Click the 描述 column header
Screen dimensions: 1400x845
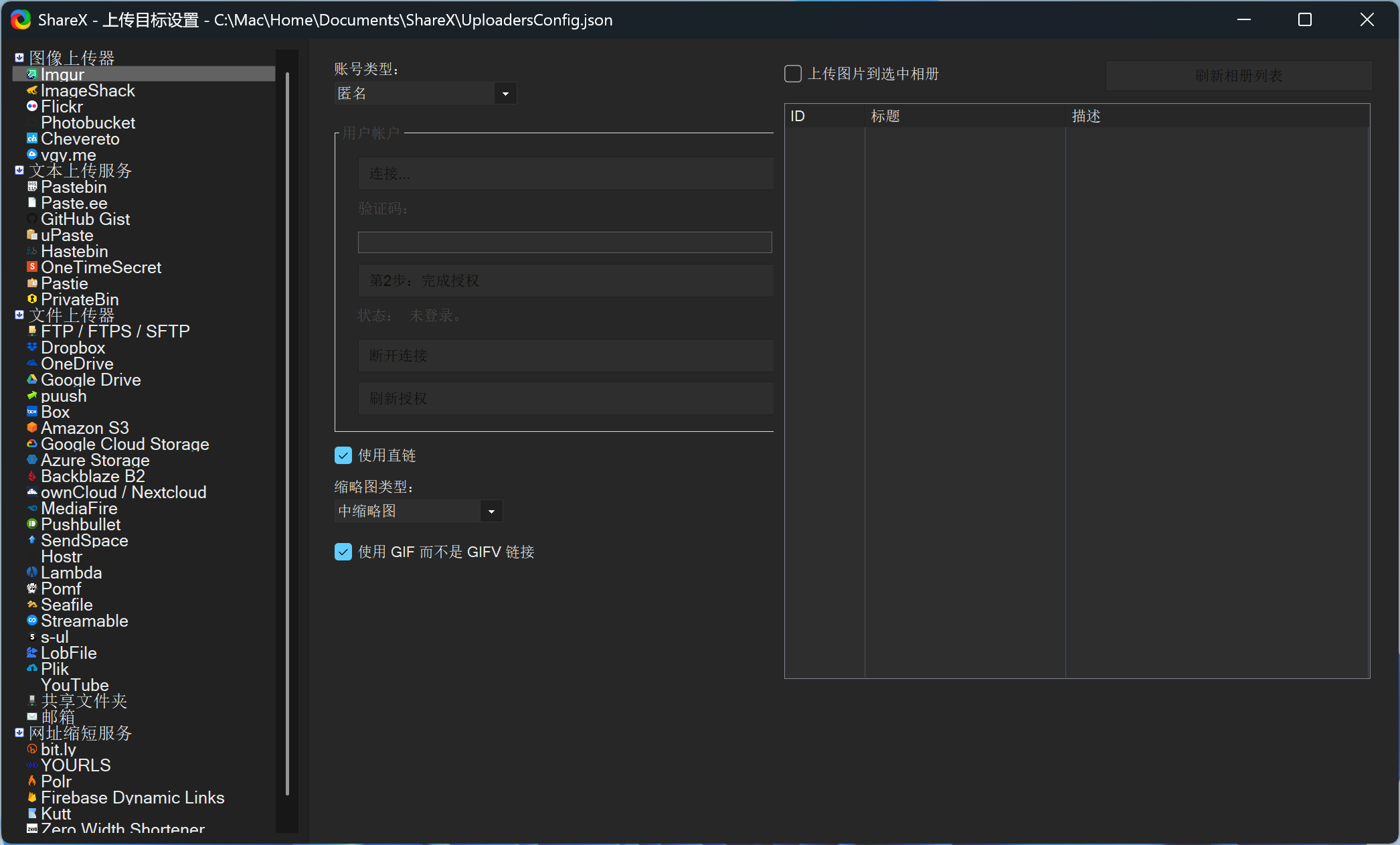[x=1217, y=116]
